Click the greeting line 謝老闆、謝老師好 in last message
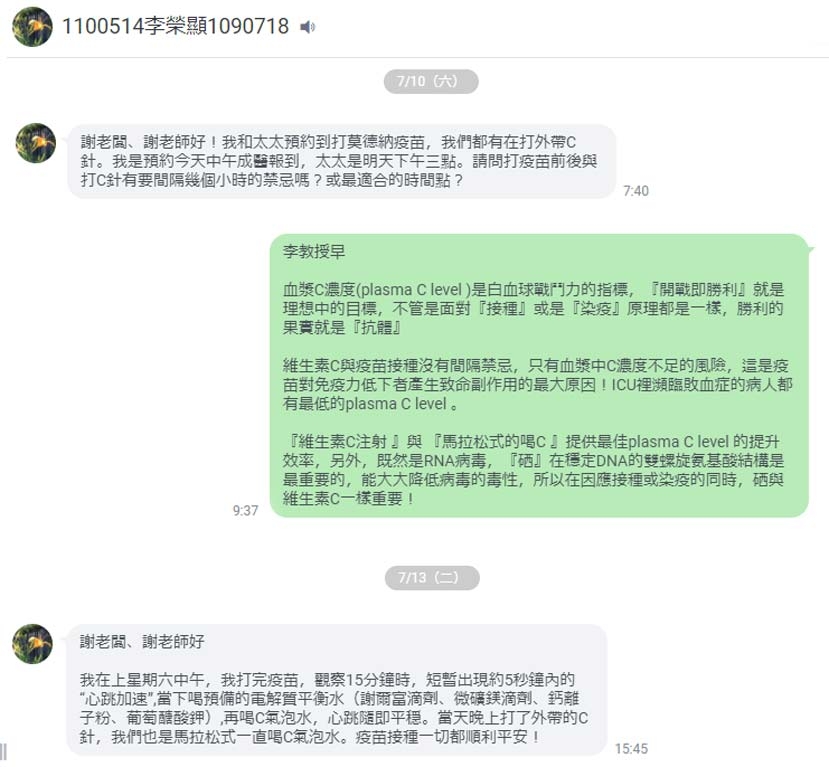829x767 pixels. pos(142,642)
